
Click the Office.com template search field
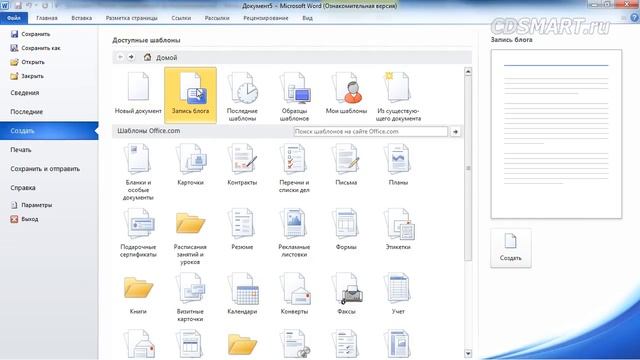pyautogui.click(x=371, y=131)
